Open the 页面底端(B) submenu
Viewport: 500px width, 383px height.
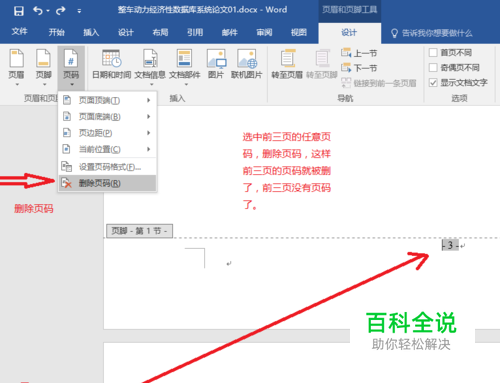click(x=107, y=116)
